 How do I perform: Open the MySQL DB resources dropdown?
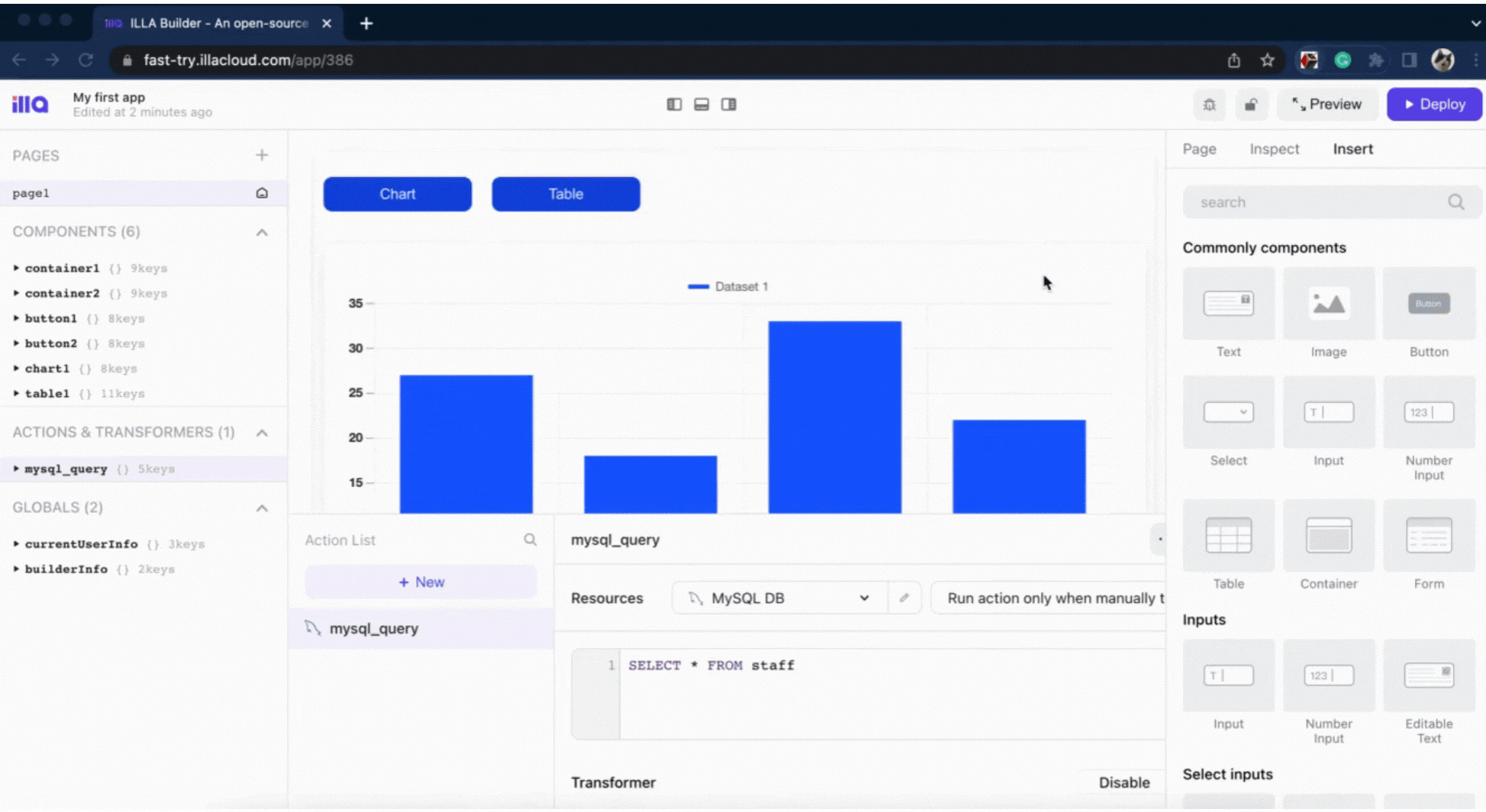[780, 598]
